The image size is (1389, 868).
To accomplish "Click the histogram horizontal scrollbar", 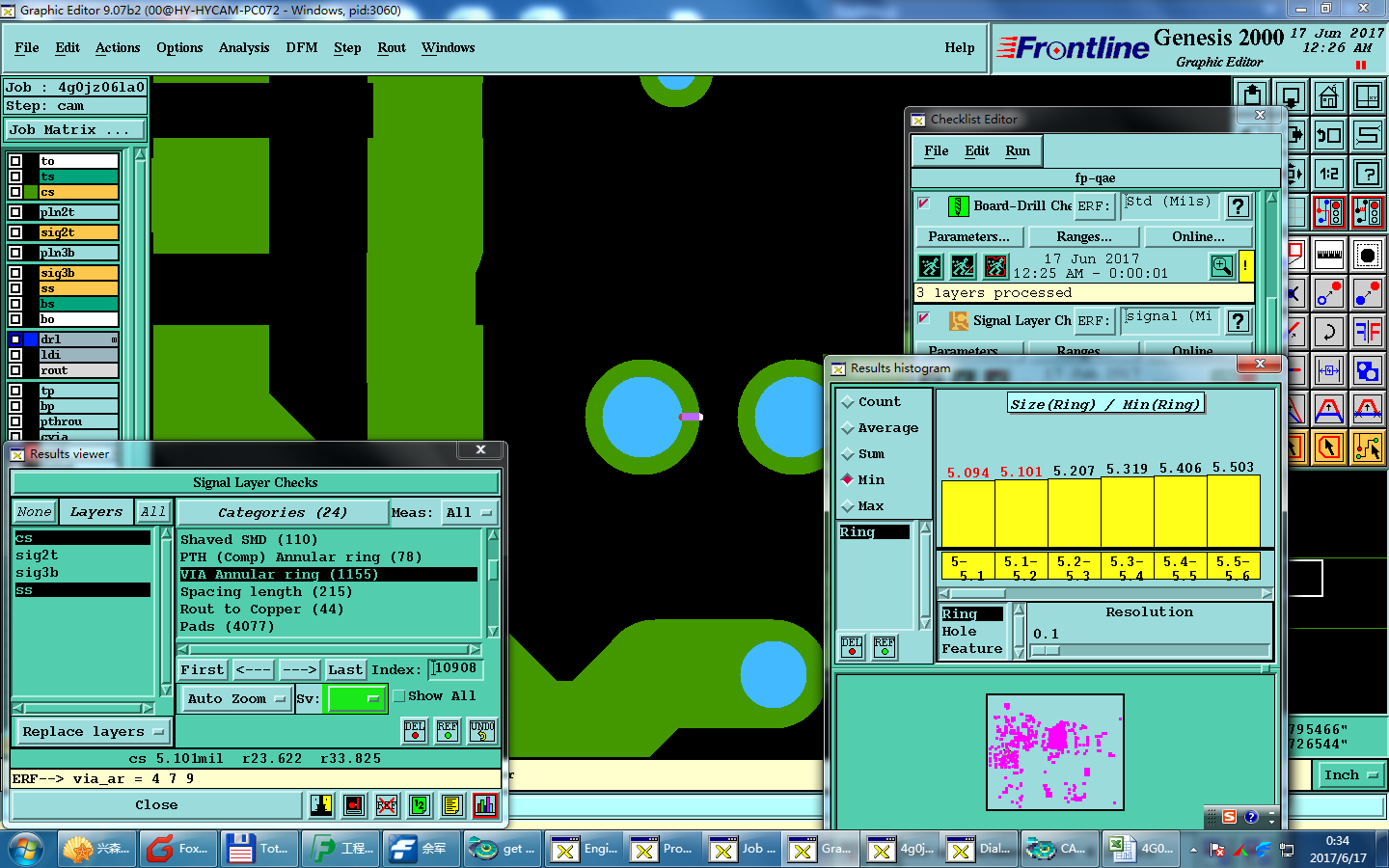I will click(1105, 594).
